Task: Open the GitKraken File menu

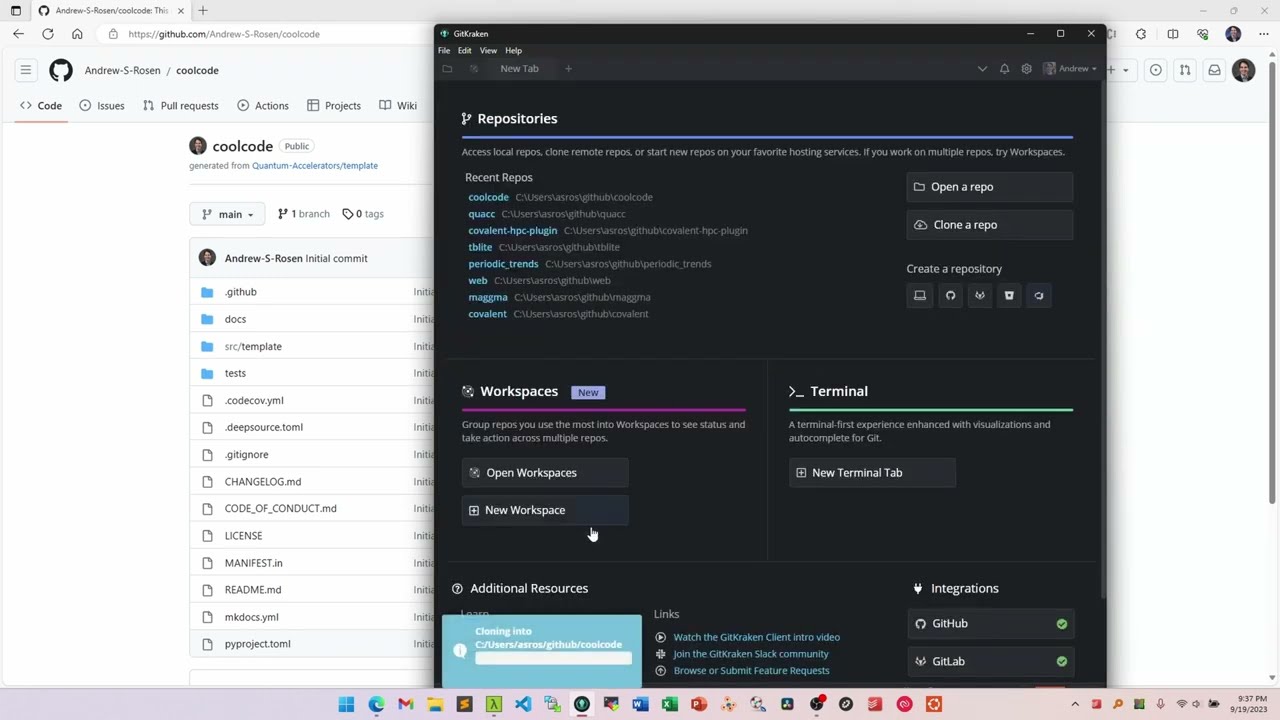Action: pyautogui.click(x=444, y=50)
